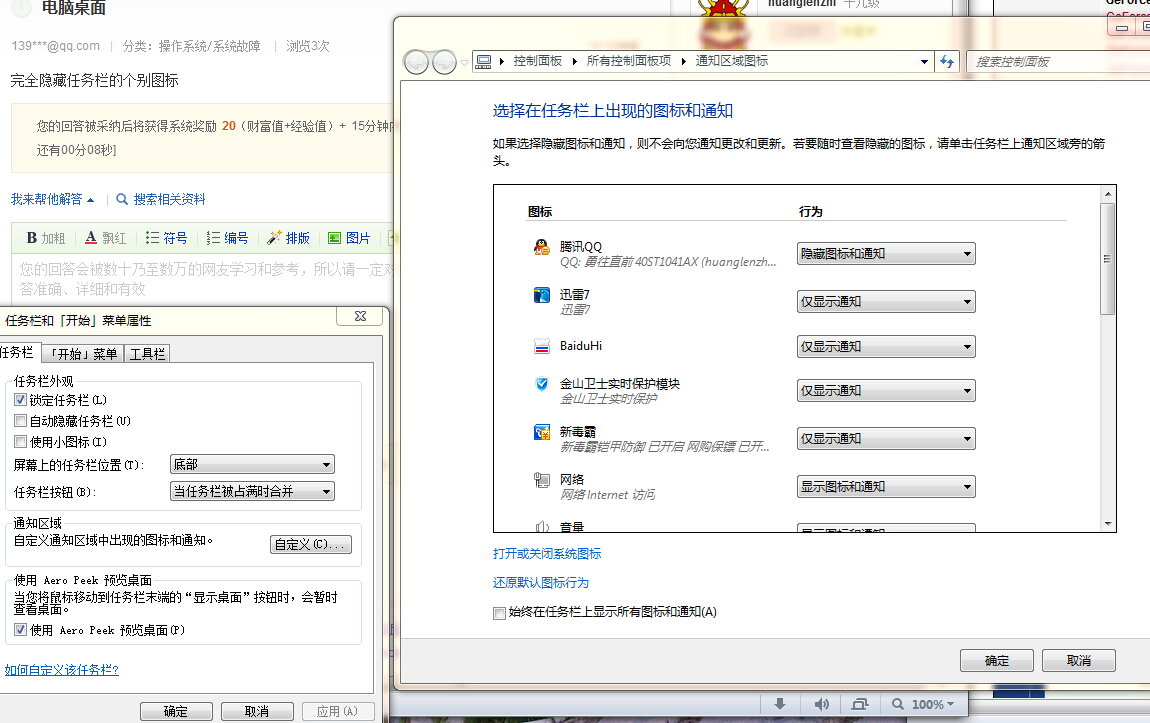Click the Tencent QQ icon in the notification list
1150x723 pixels.
(541, 247)
